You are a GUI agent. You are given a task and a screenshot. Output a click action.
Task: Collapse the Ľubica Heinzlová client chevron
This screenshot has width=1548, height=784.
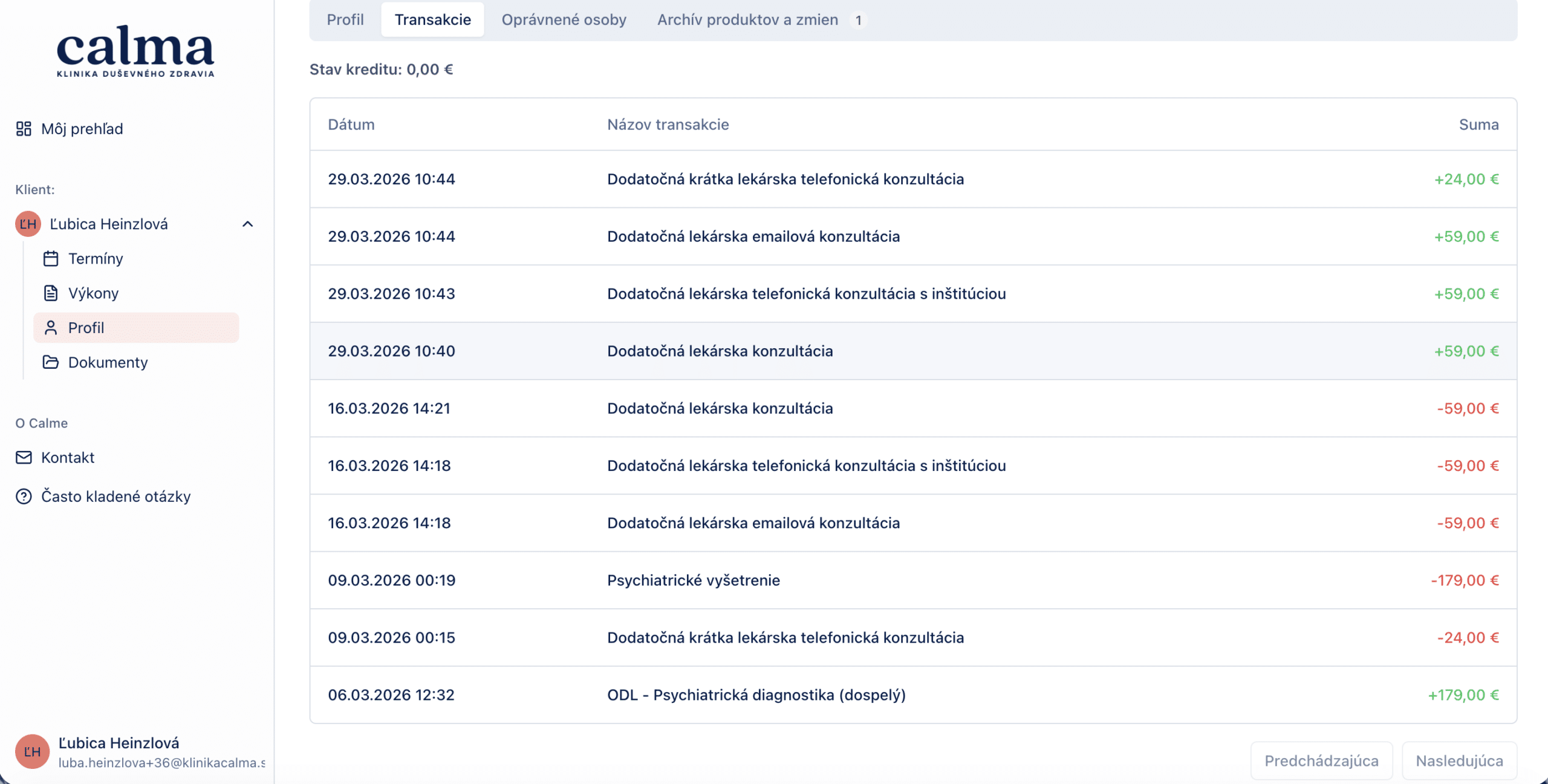pos(247,224)
